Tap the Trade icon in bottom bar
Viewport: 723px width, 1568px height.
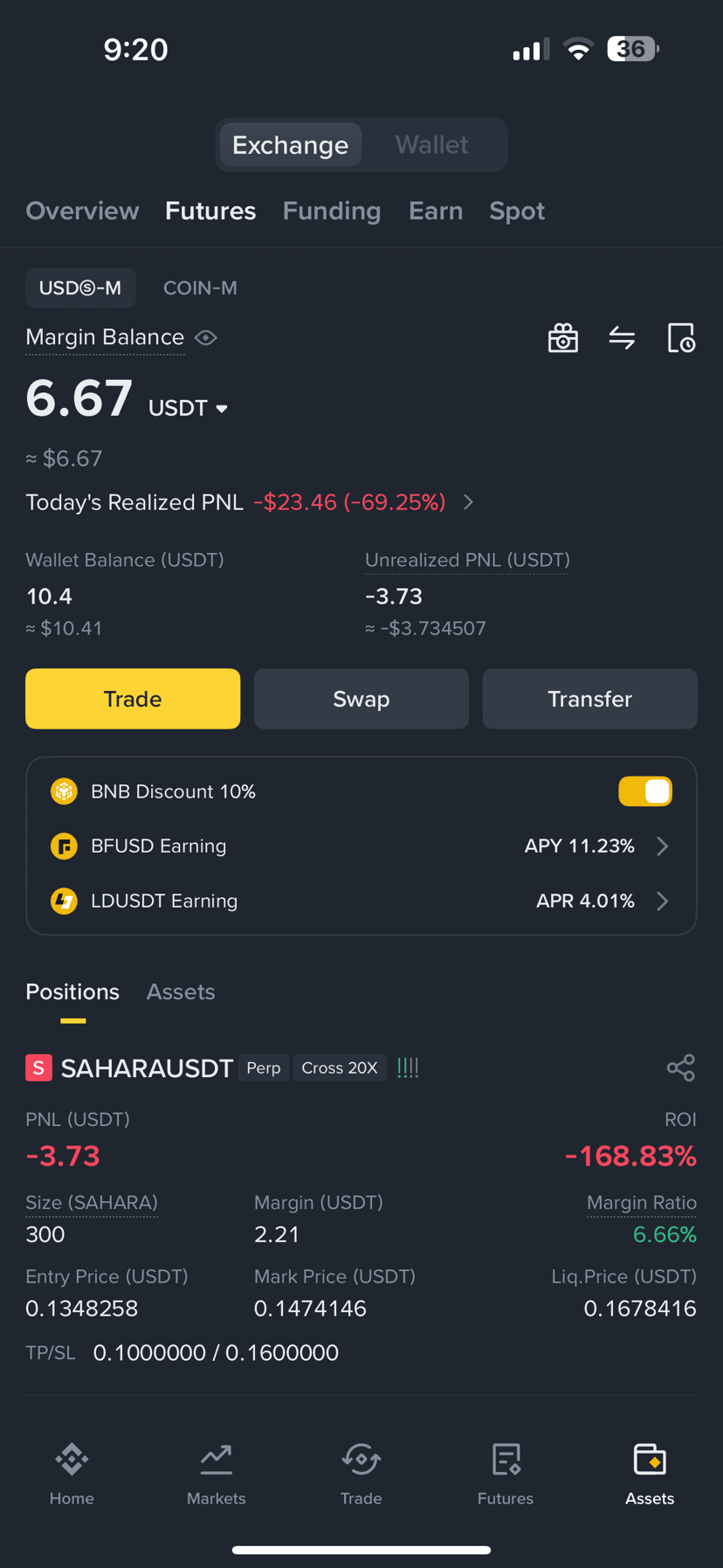361,1475
